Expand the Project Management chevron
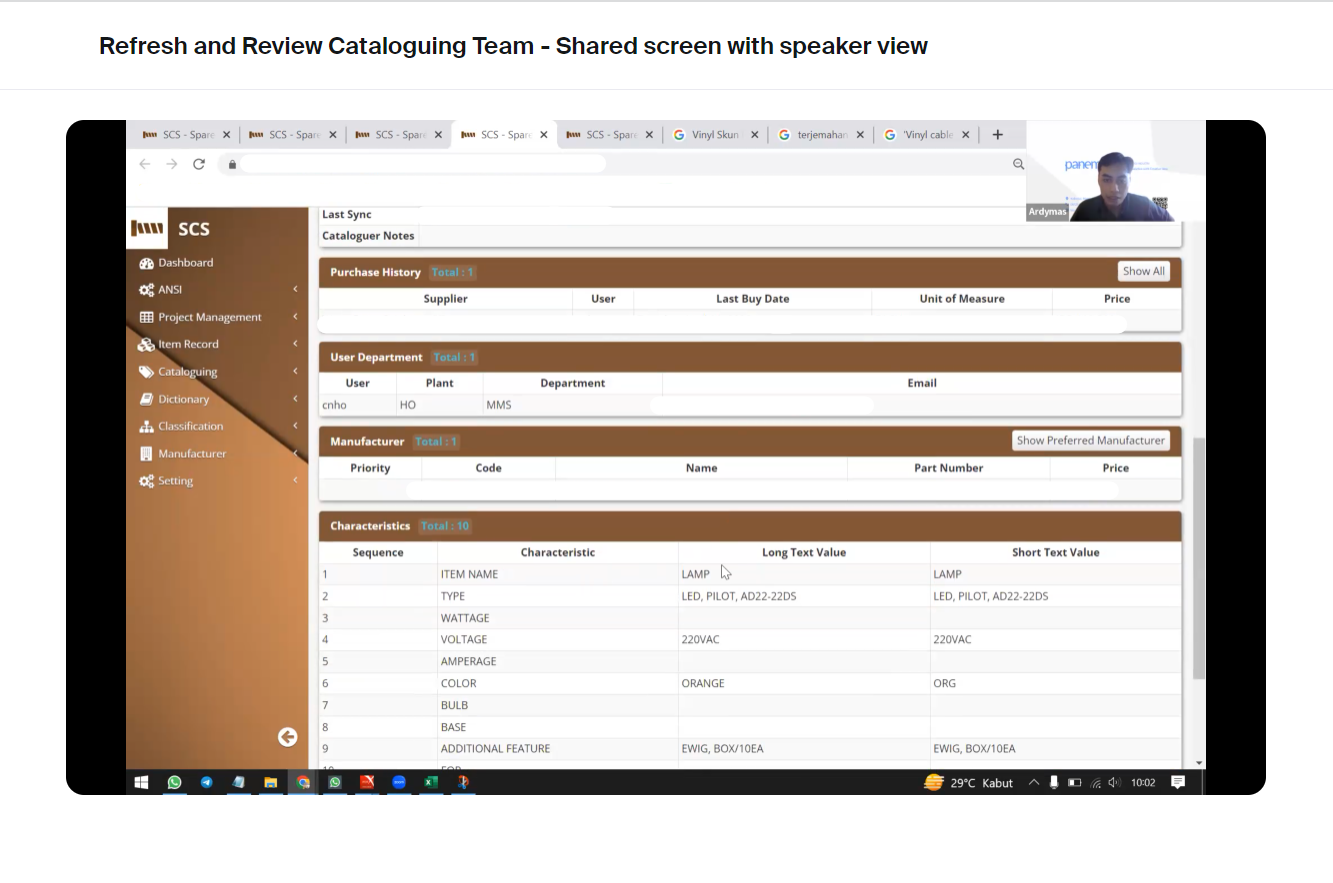Image resolution: width=1333 pixels, height=883 pixels. (295, 317)
